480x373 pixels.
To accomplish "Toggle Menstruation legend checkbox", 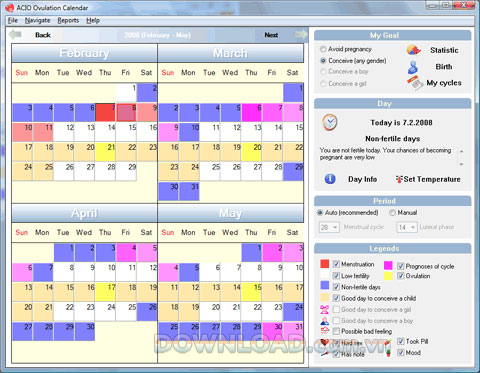I will pos(336,264).
